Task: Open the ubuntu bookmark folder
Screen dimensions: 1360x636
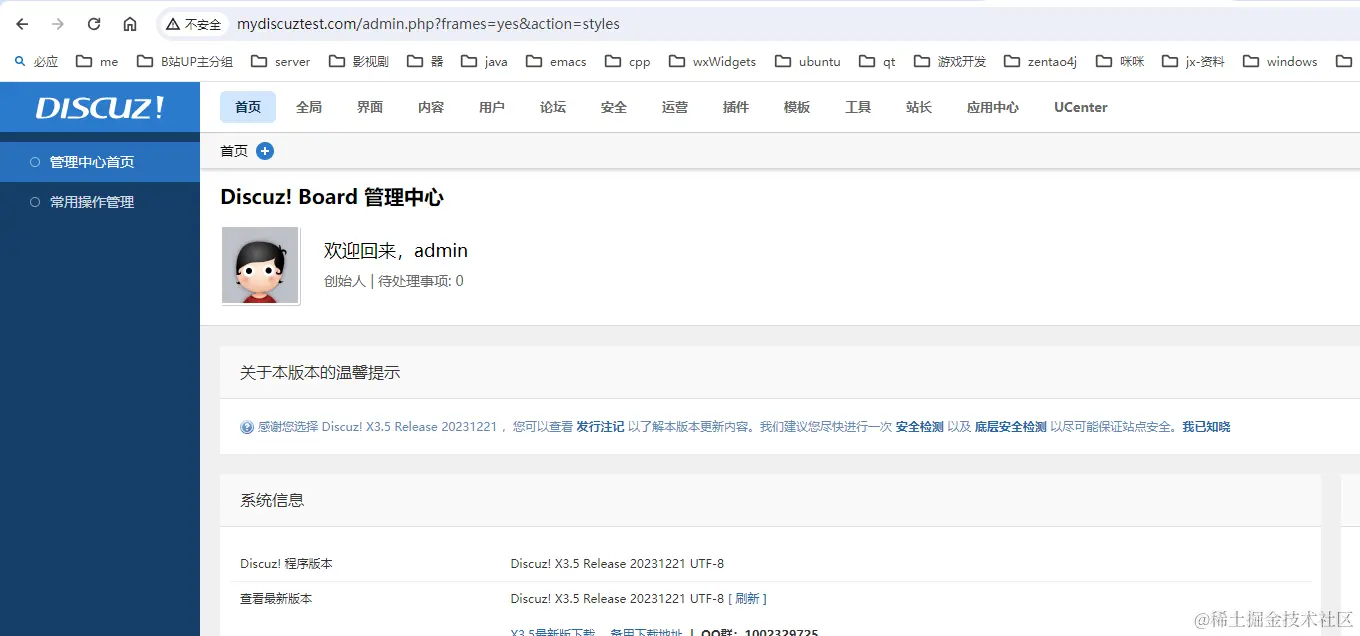Action: tap(808, 61)
